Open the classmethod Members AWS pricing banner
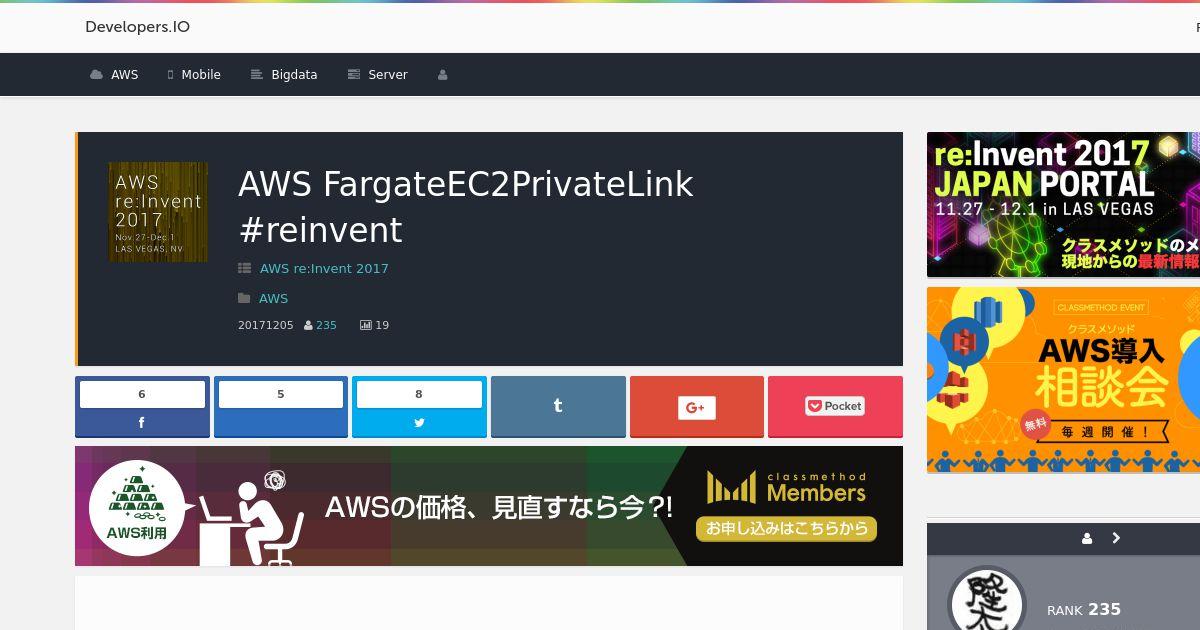1200x630 pixels. coord(489,506)
